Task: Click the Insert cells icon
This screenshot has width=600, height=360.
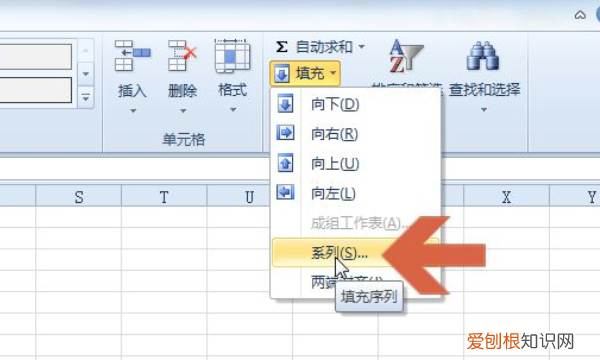Action: pyautogui.click(x=132, y=56)
